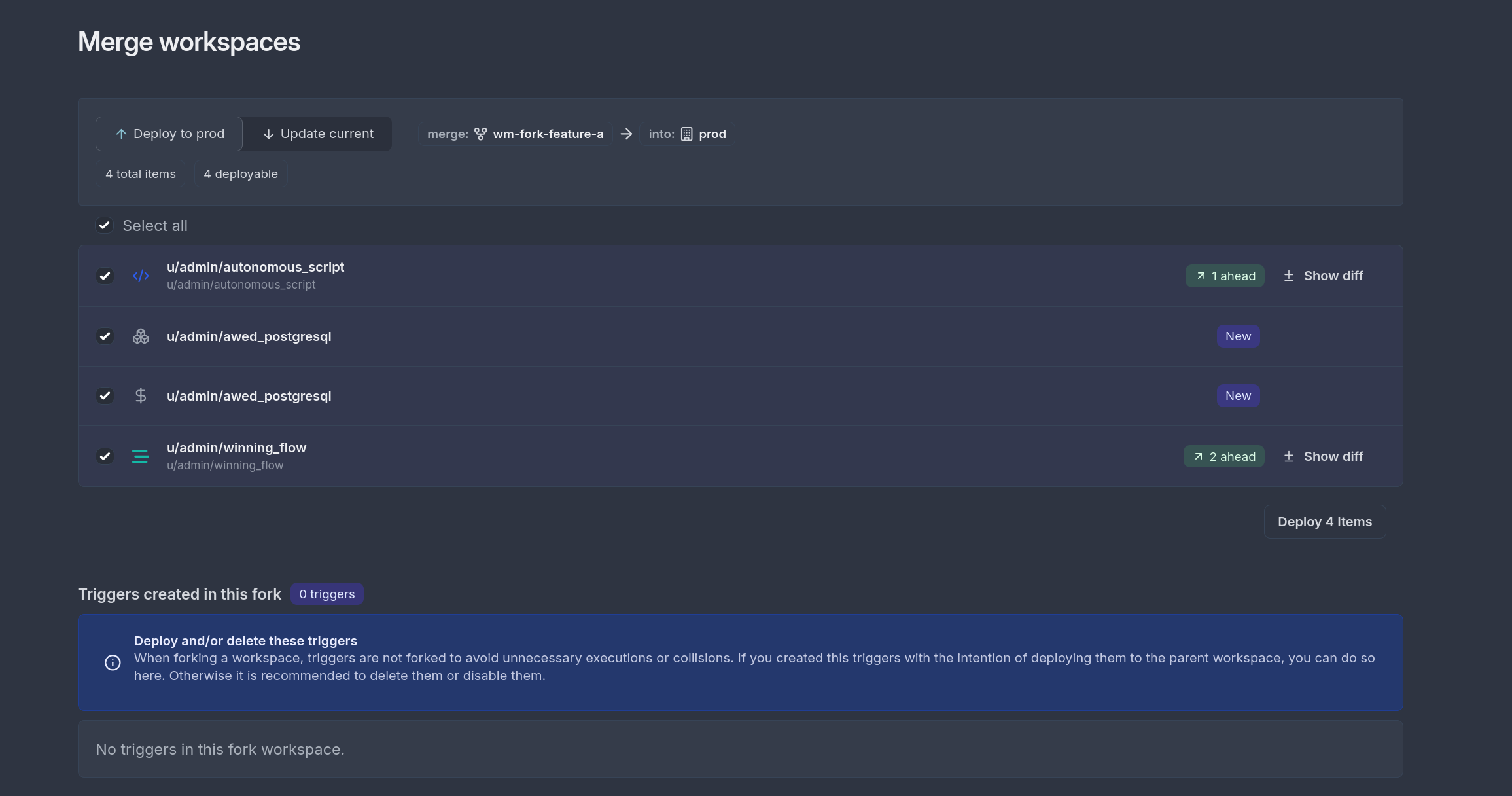Switch to Update current tab
Image resolution: width=1512 pixels, height=796 pixels.
[x=318, y=134]
